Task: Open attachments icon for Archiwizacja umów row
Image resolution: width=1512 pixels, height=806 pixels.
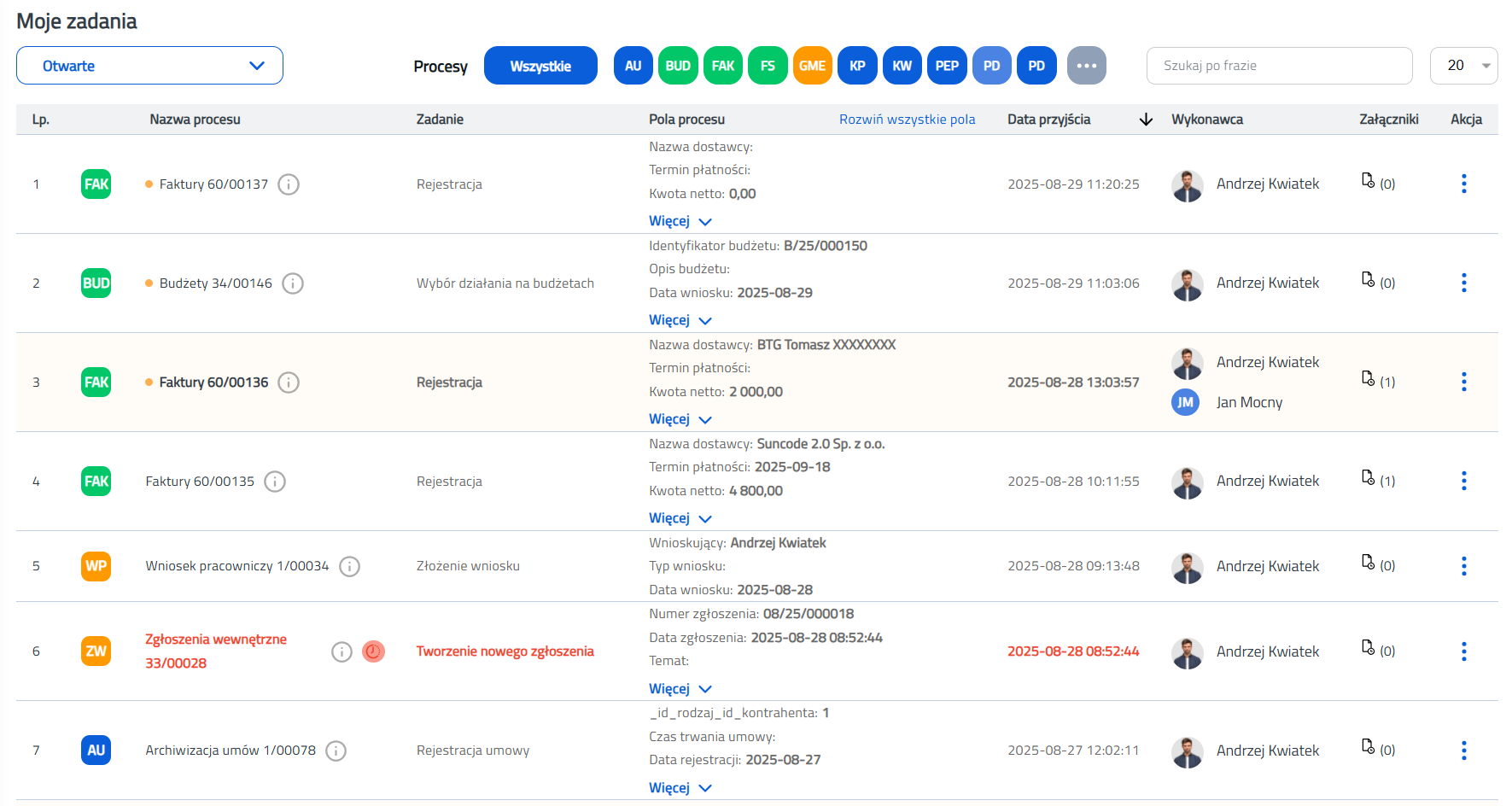Action: pyautogui.click(x=1368, y=746)
